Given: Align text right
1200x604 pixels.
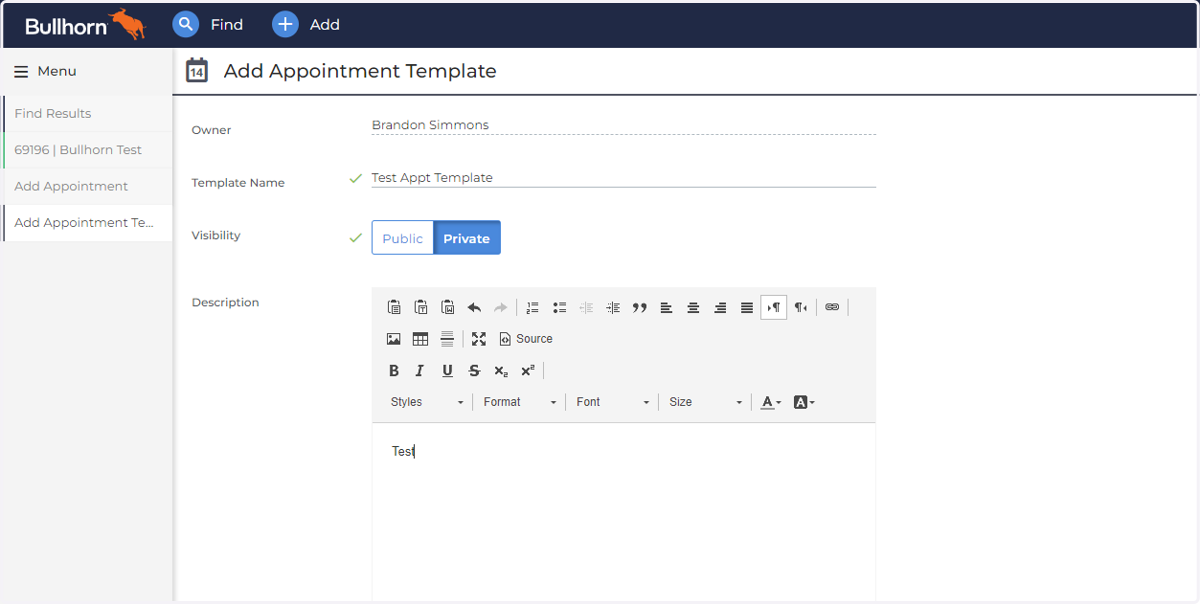Looking at the screenshot, I should pos(720,308).
